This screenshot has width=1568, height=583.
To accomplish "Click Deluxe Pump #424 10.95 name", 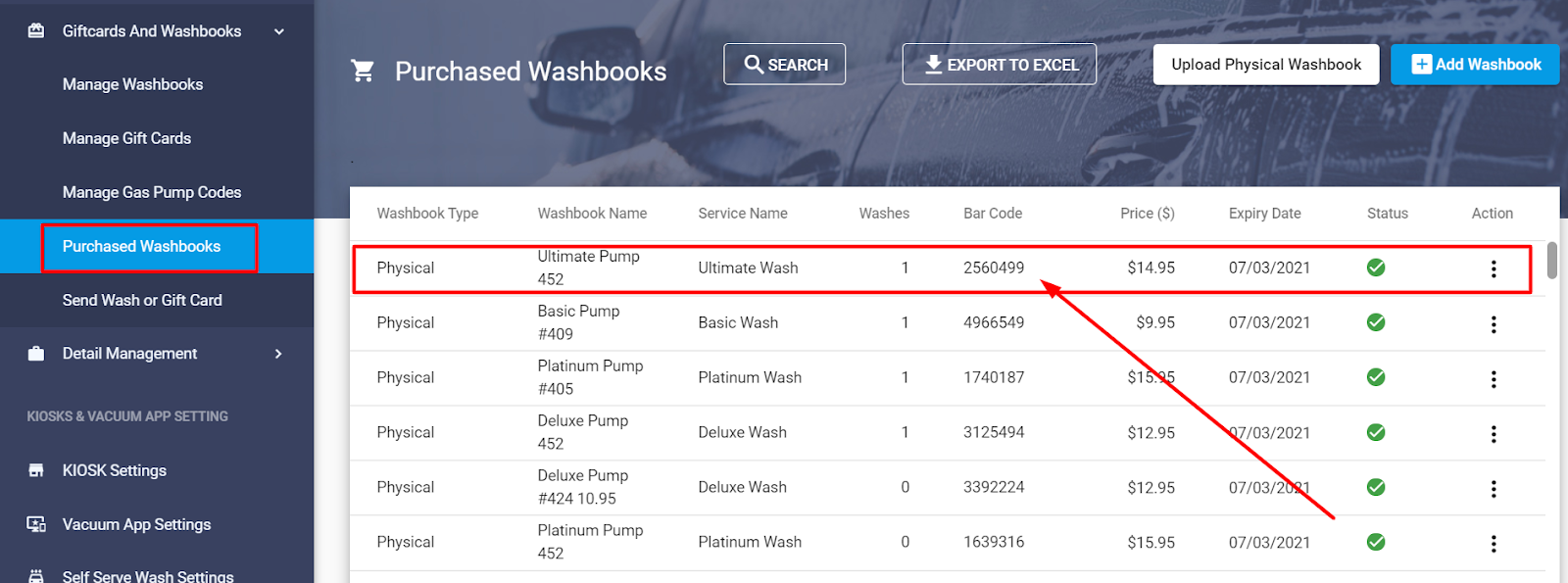I will (x=583, y=487).
